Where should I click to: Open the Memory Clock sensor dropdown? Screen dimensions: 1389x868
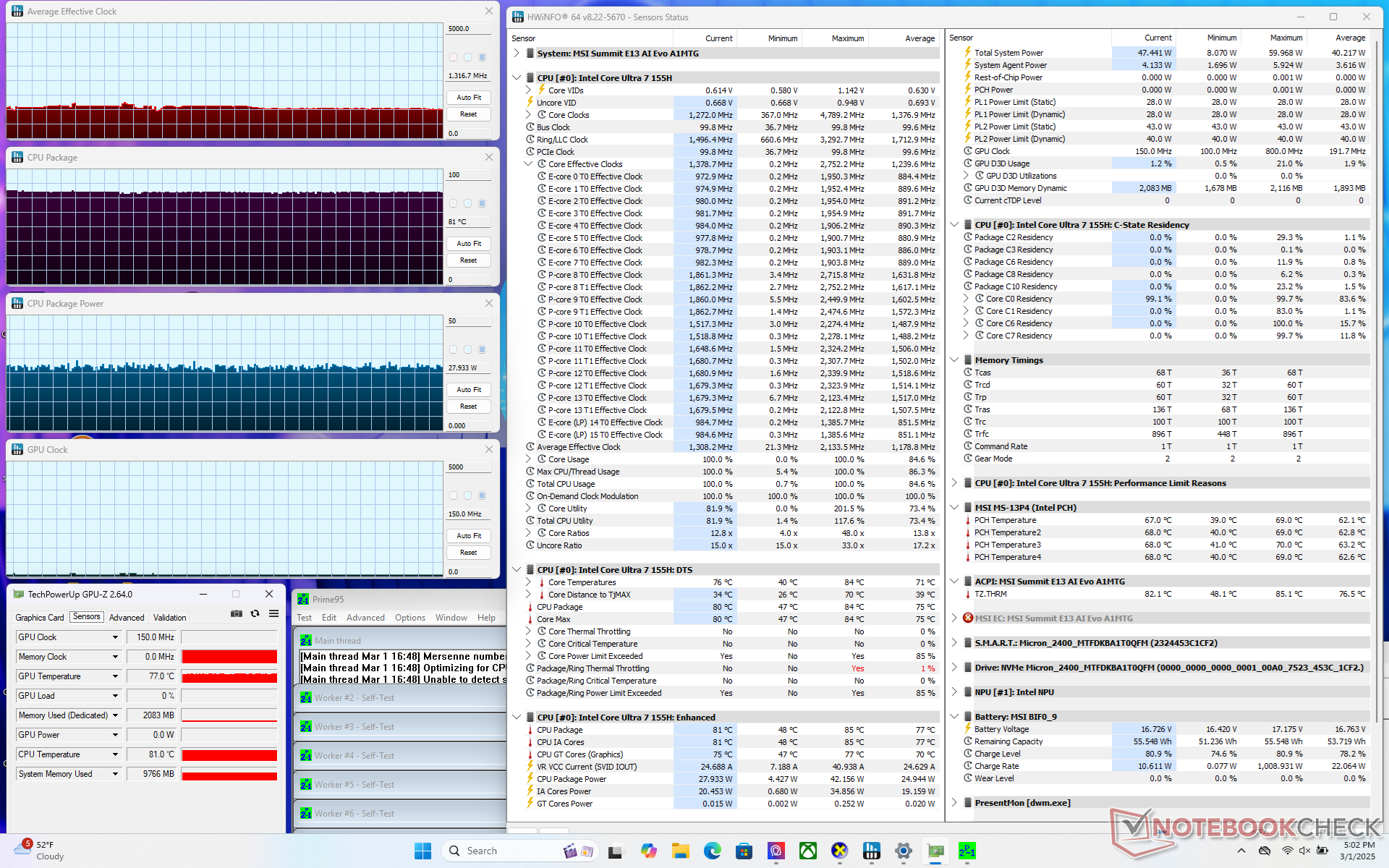115,657
